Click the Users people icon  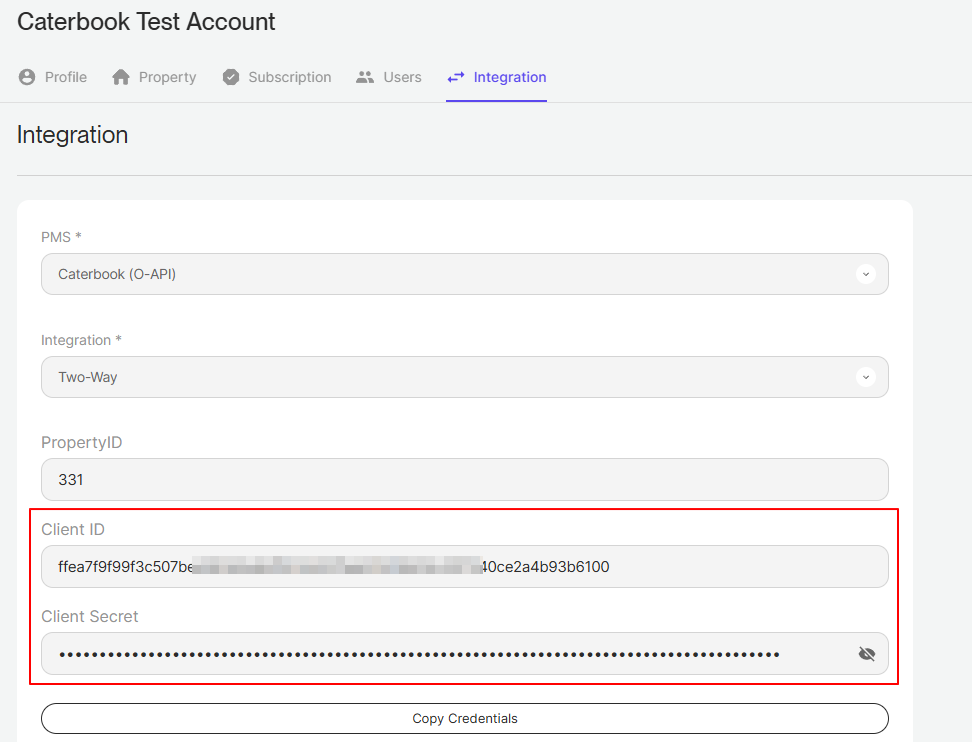[365, 77]
